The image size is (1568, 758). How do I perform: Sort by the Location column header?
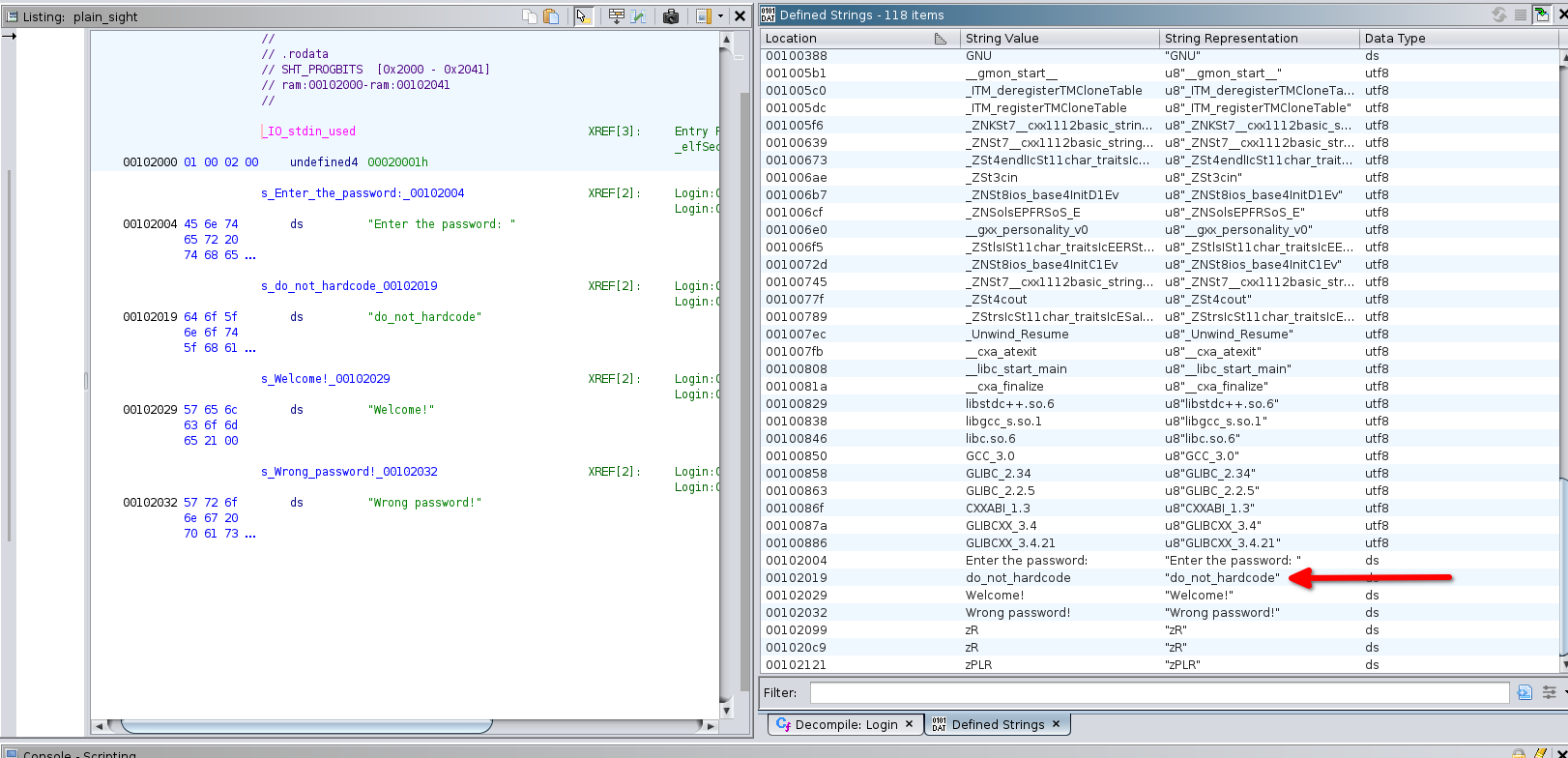[x=859, y=38]
